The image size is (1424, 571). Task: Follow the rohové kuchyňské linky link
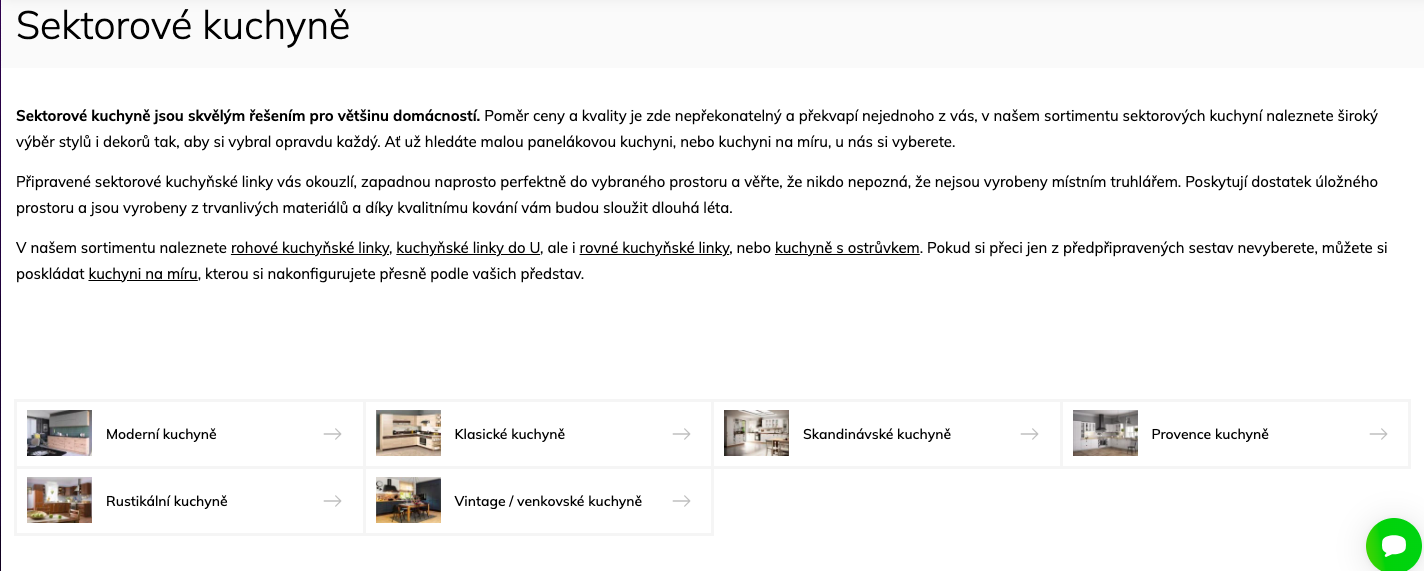coord(309,248)
